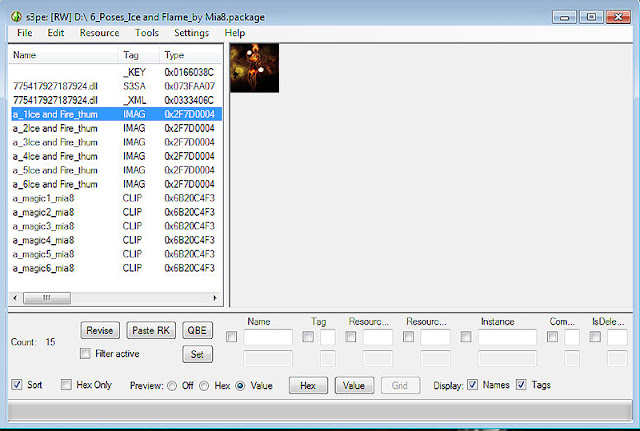
Task: Click the list's left scroll arrow
Action: [15, 298]
